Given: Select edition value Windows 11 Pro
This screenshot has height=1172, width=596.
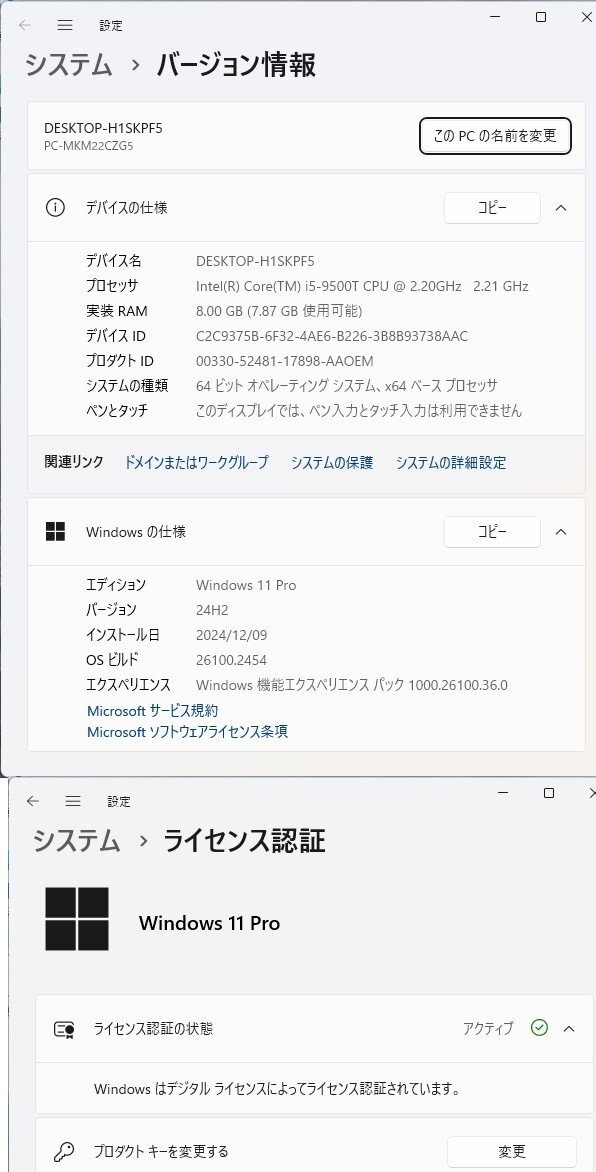Looking at the screenshot, I should (246, 585).
